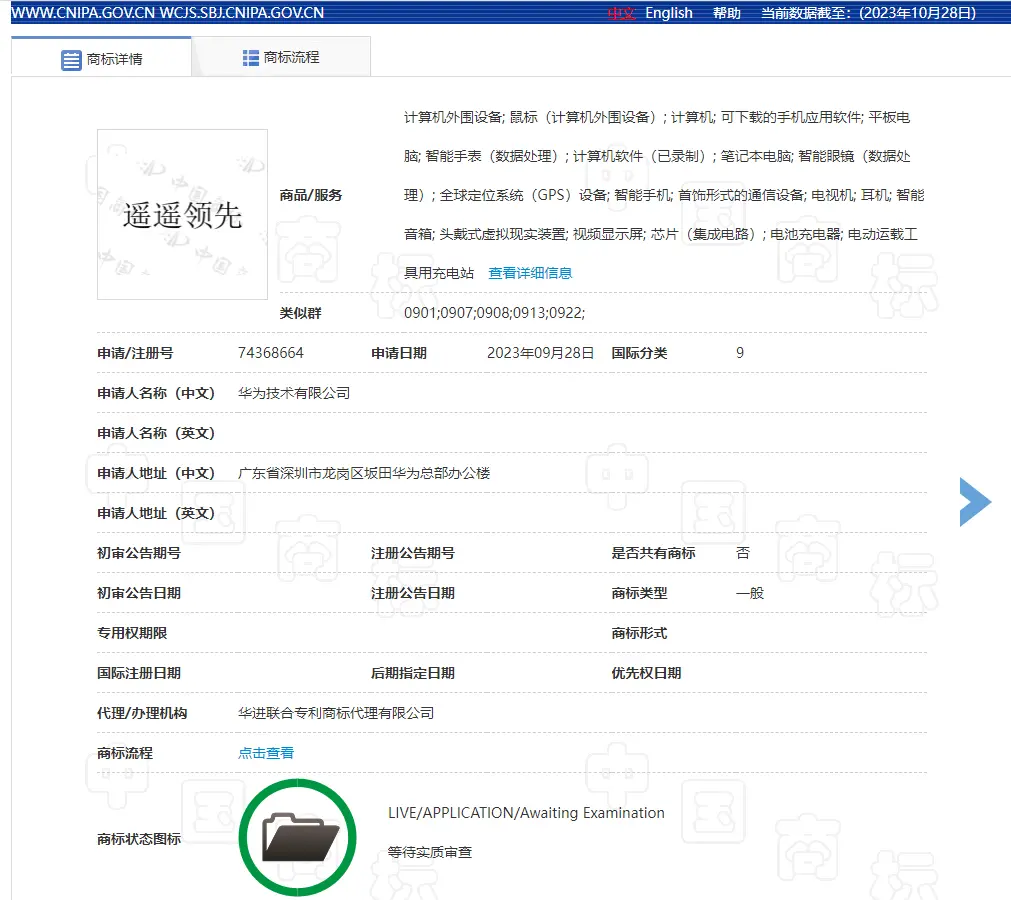Click 点击查看 link beside 商标流程
This screenshot has height=900, width=1011.
pos(266,753)
